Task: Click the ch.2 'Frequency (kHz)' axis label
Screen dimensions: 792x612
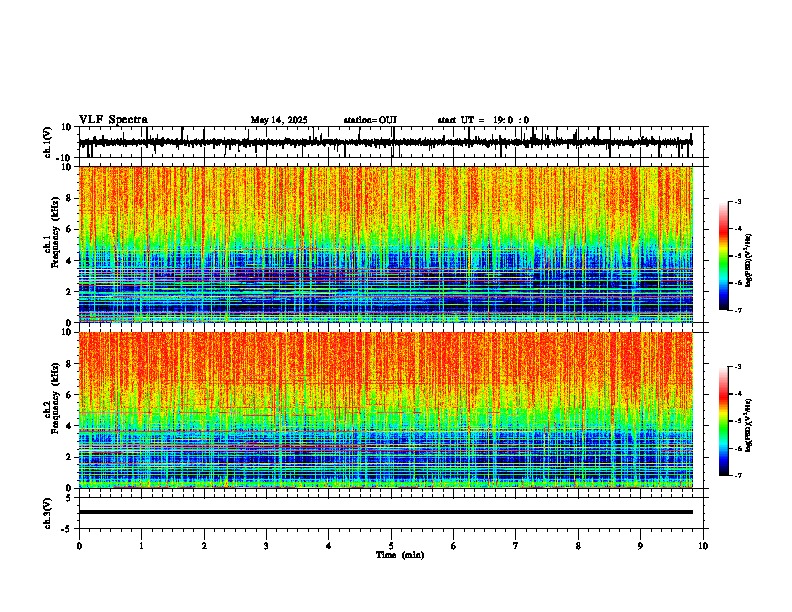Action: (55, 398)
